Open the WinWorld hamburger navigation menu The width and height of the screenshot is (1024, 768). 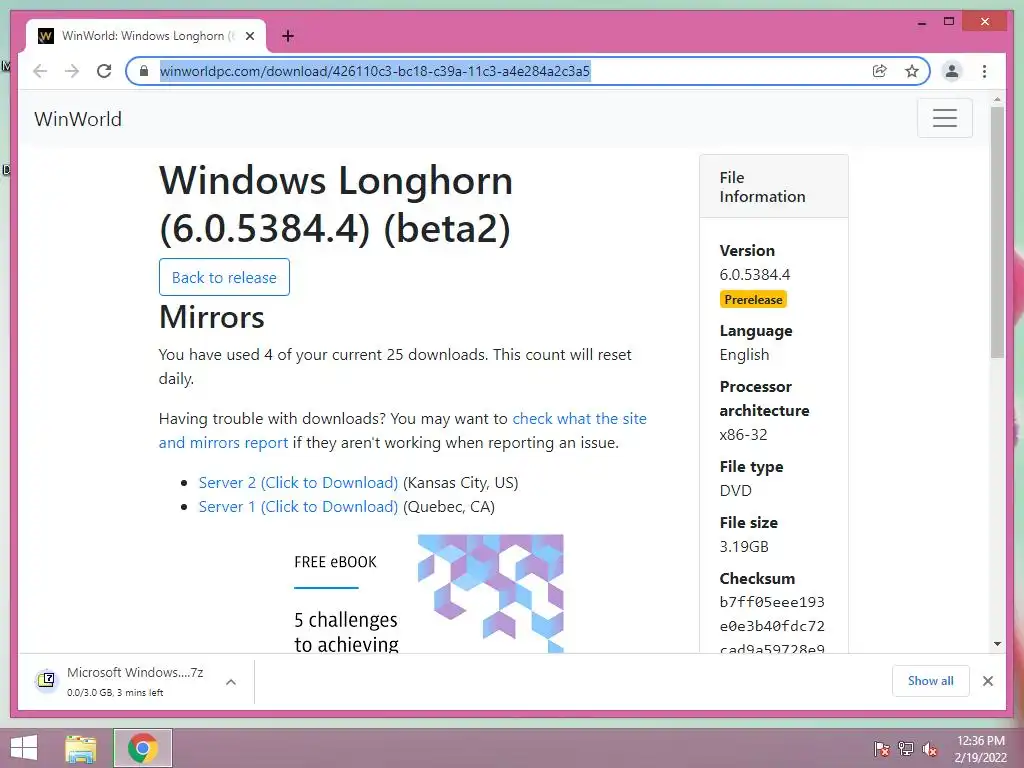click(x=944, y=118)
